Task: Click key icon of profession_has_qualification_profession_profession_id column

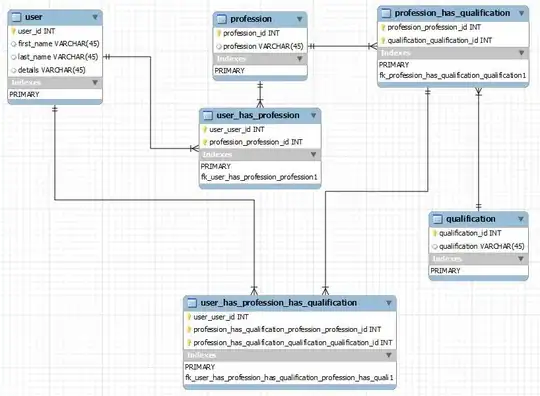Action: [x=189, y=330]
